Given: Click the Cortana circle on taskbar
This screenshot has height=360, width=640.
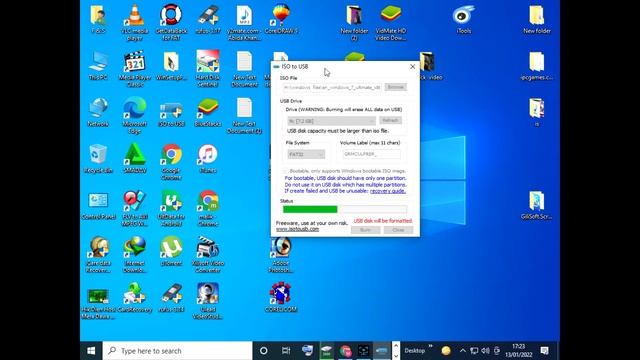Looking at the screenshot, I should tap(264, 351).
